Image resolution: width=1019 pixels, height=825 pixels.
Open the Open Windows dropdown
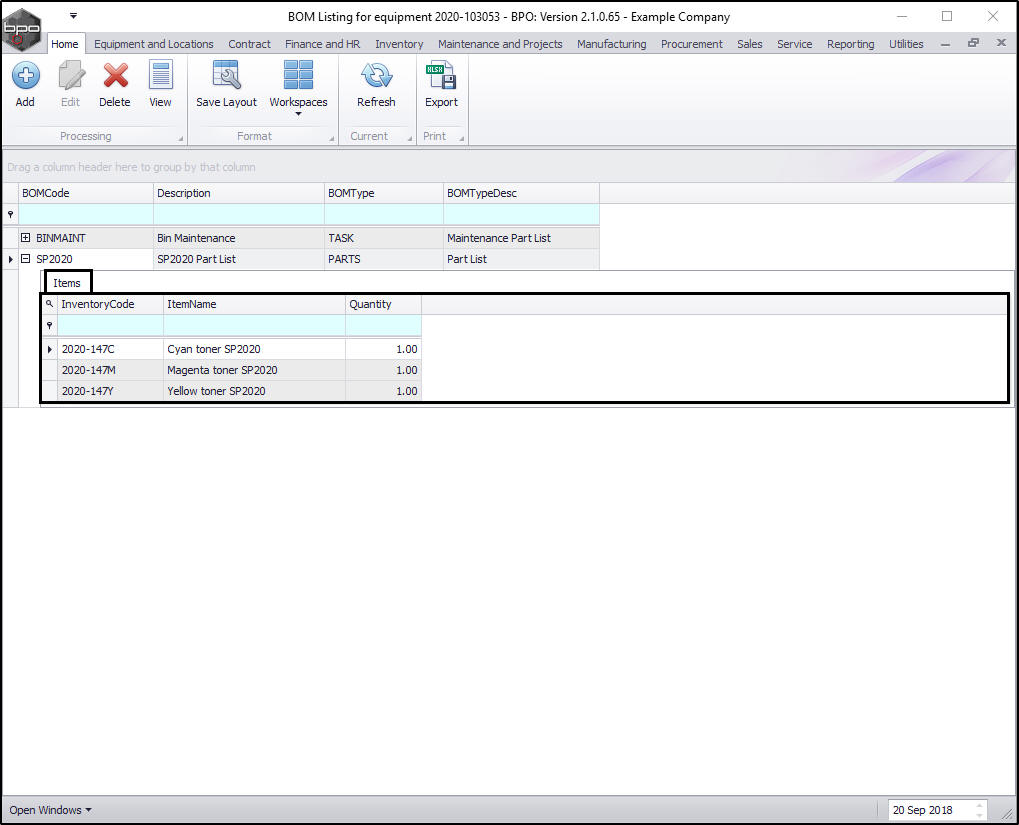point(50,810)
